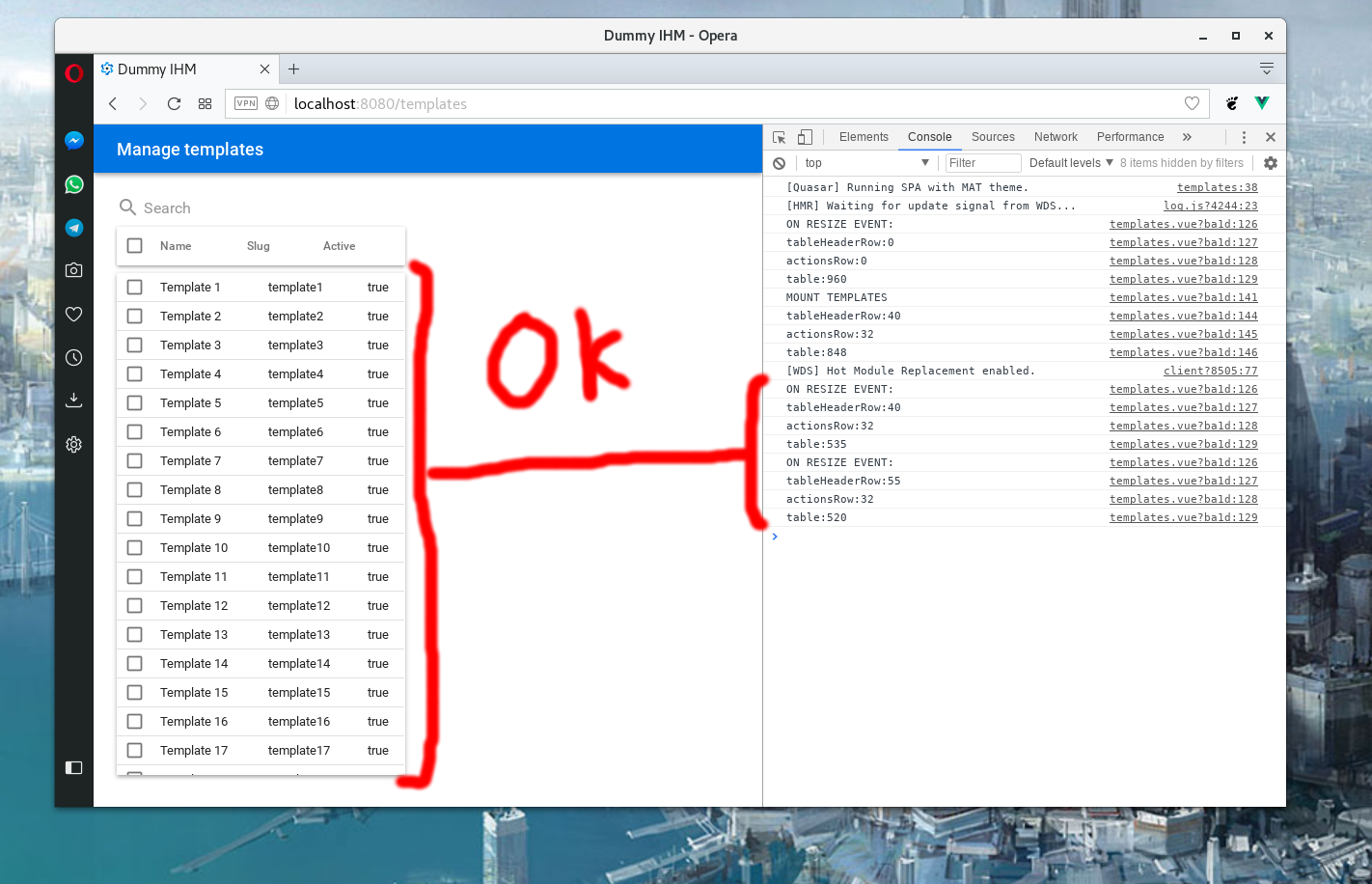1372x884 pixels.
Task: Select the Template 12 checkbox
Action: pyautogui.click(x=135, y=606)
